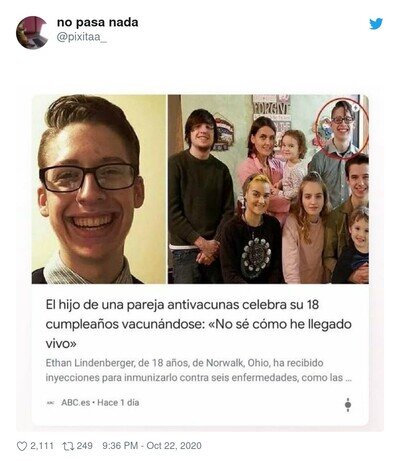The width and height of the screenshot is (400, 461).
Task: Open the circled face highlight in group photo
Action: 342,128
